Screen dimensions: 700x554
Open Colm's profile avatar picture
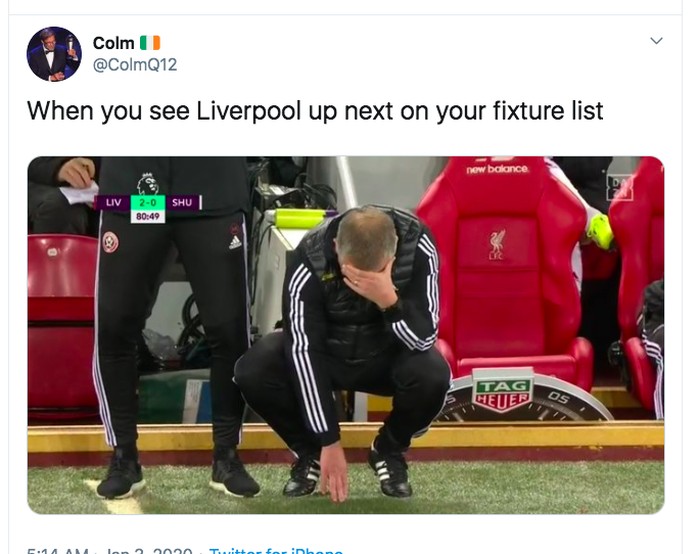tap(54, 54)
